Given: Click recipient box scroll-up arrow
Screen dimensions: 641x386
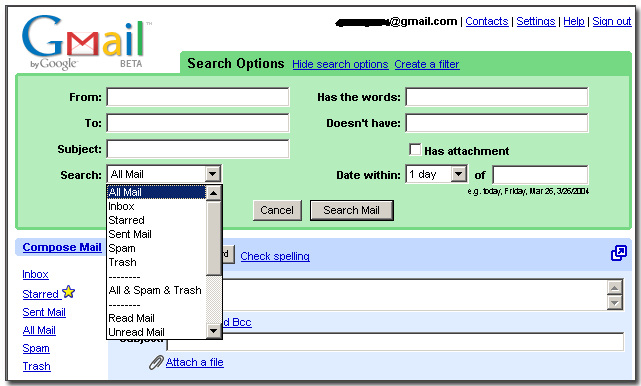Looking at the screenshot, I should (615, 288).
